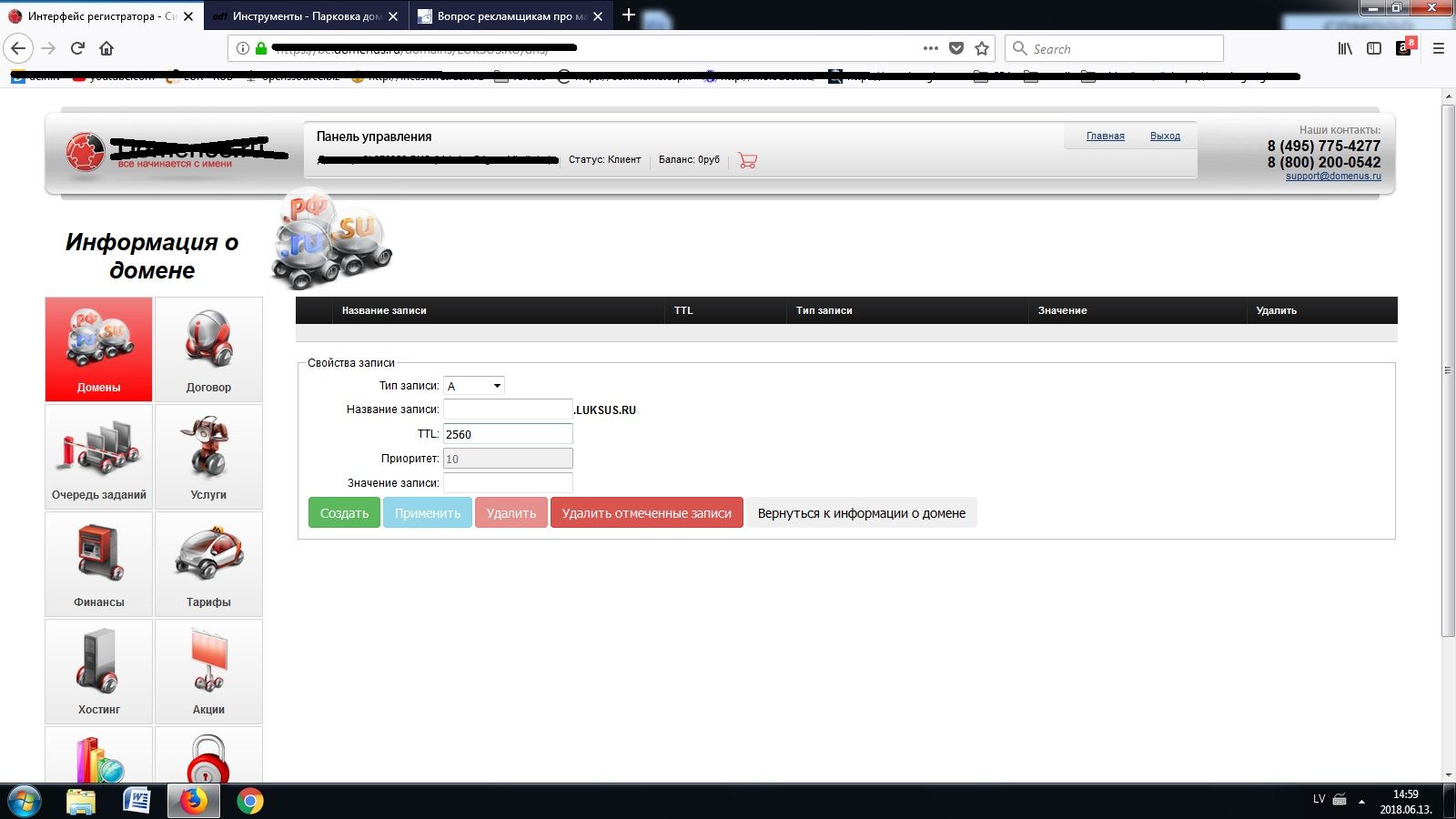The height and width of the screenshot is (819, 1456).
Task: Open the Тарифы taxi icon
Action: [208, 564]
